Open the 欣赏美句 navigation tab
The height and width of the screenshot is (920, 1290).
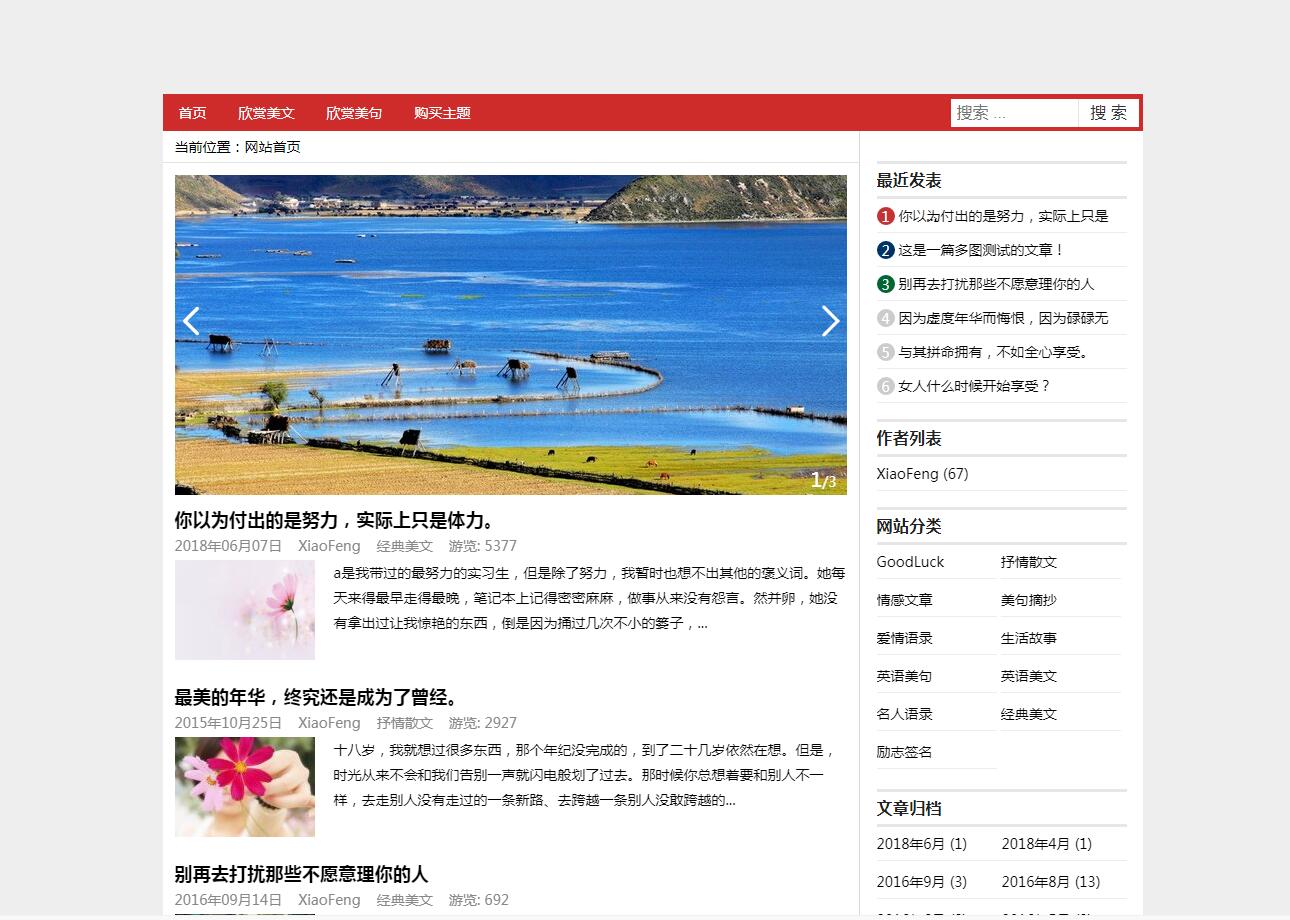tap(355, 112)
